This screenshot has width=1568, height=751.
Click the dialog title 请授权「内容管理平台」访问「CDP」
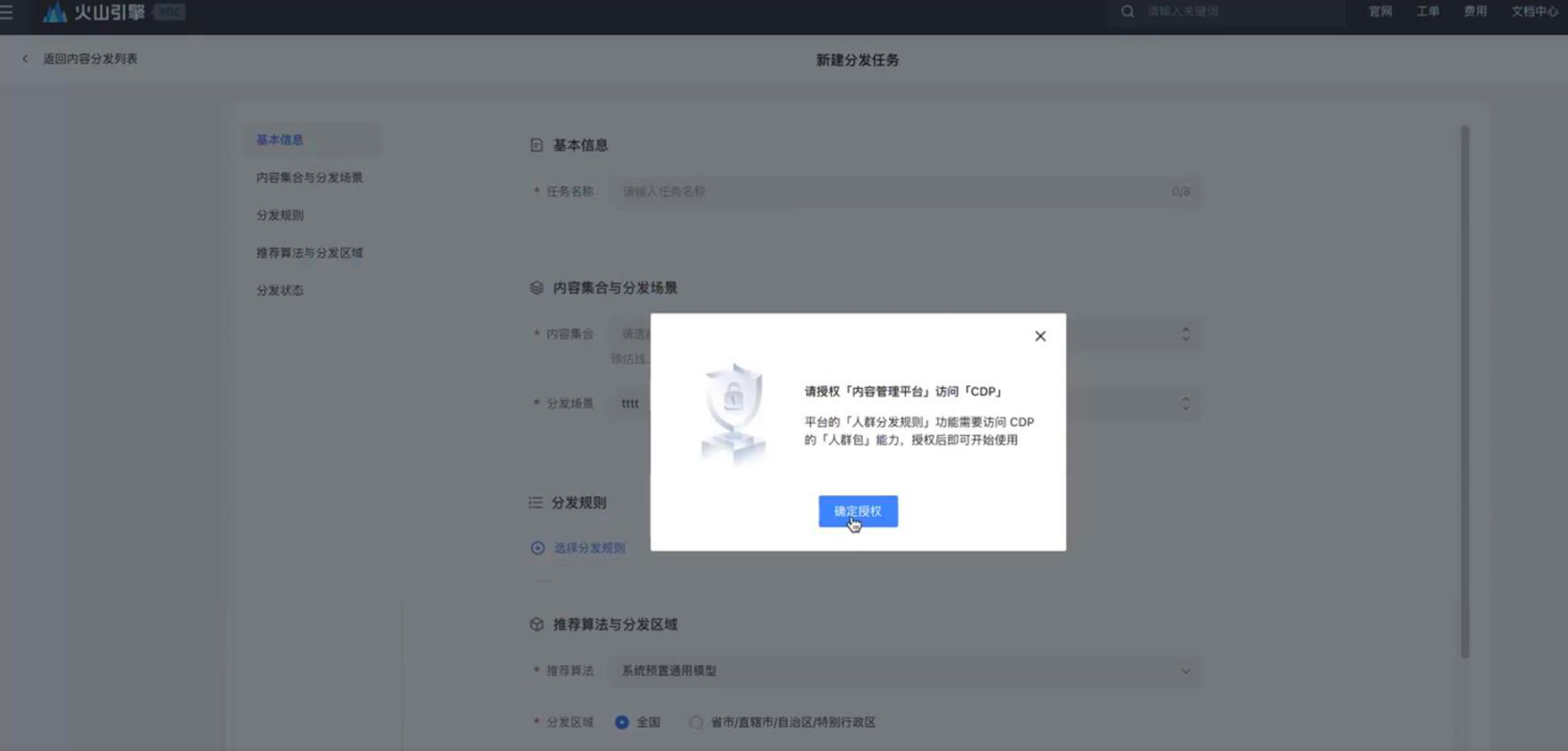click(x=903, y=391)
